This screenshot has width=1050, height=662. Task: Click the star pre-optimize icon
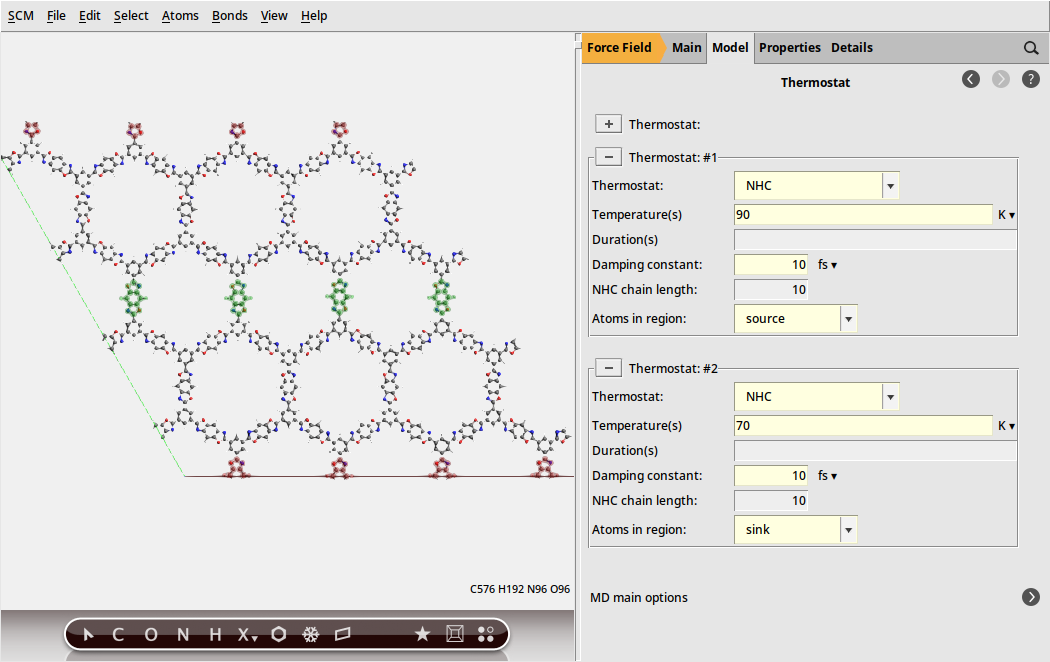click(422, 634)
